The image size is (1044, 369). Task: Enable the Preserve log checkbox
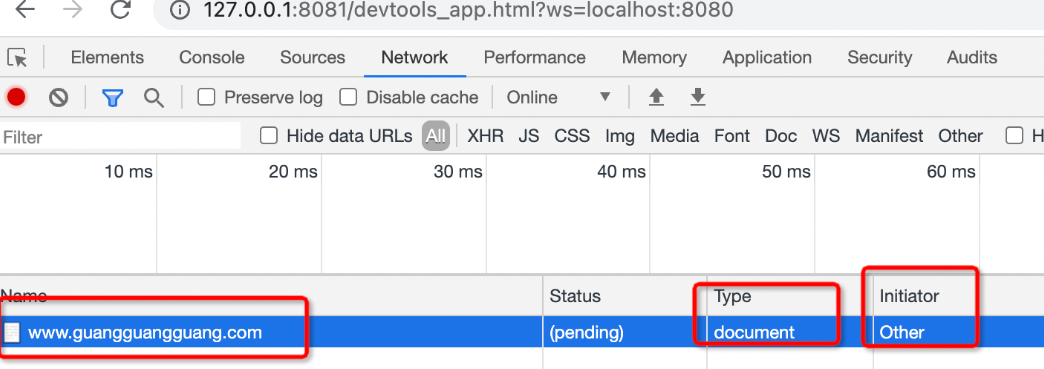(x=206, y=97)
